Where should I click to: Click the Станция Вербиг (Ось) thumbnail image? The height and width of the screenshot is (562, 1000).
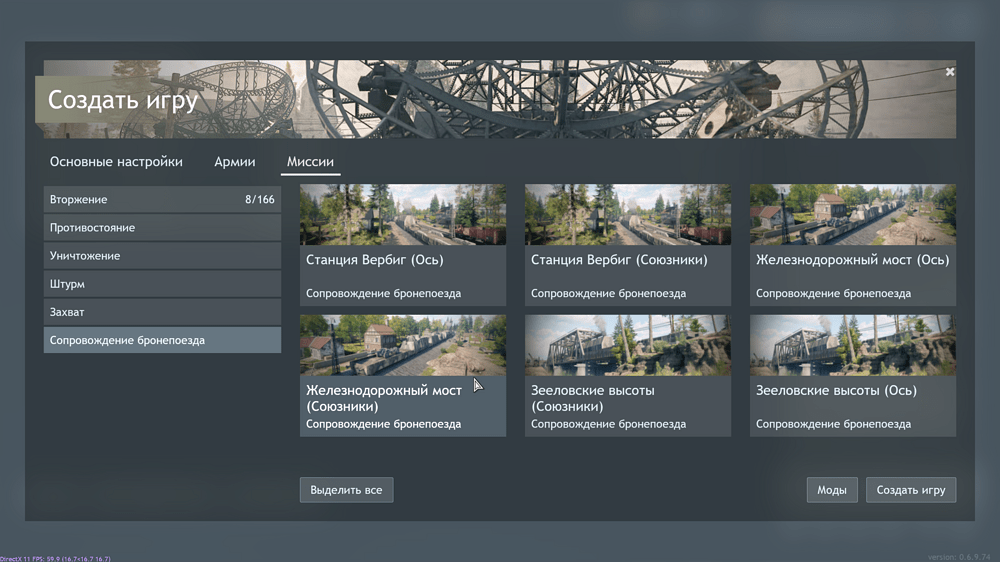click(x=403, y=214)
